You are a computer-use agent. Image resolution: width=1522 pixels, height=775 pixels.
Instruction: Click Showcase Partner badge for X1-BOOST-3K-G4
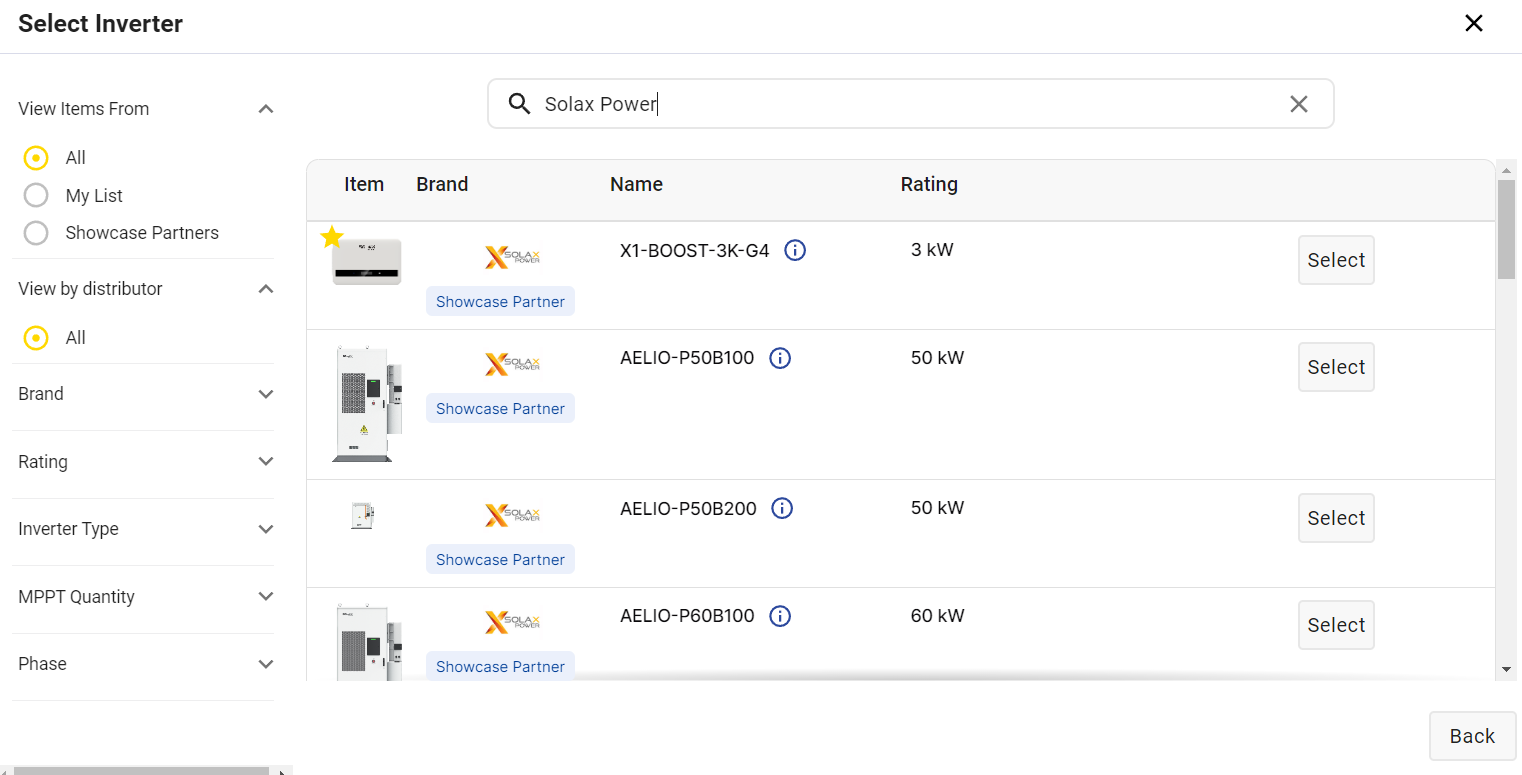pos(500,302)
